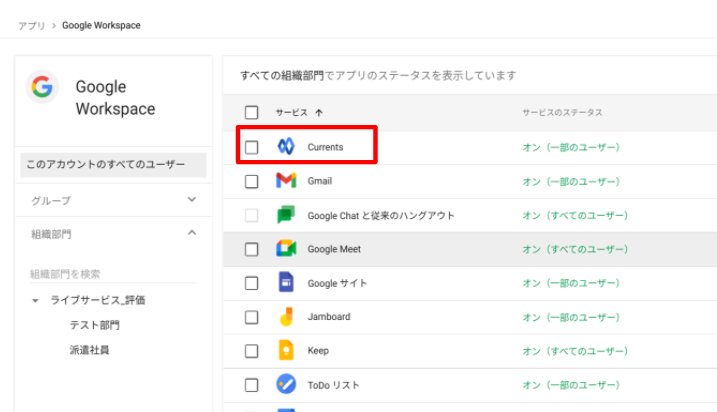Click the Google G logo
Screen dimensions: 717x412
[42, 87]
